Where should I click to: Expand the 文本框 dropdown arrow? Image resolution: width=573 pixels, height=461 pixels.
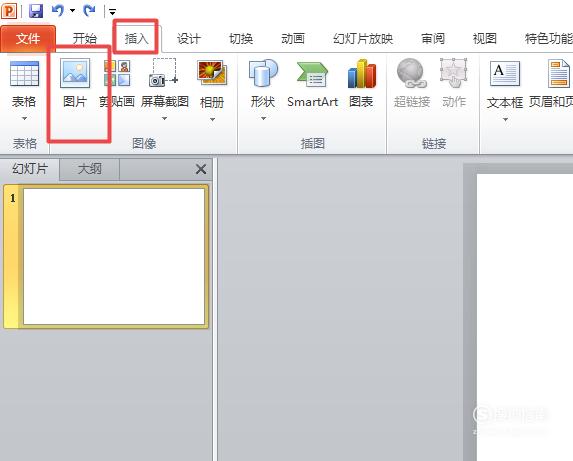[x=505, y=119]
